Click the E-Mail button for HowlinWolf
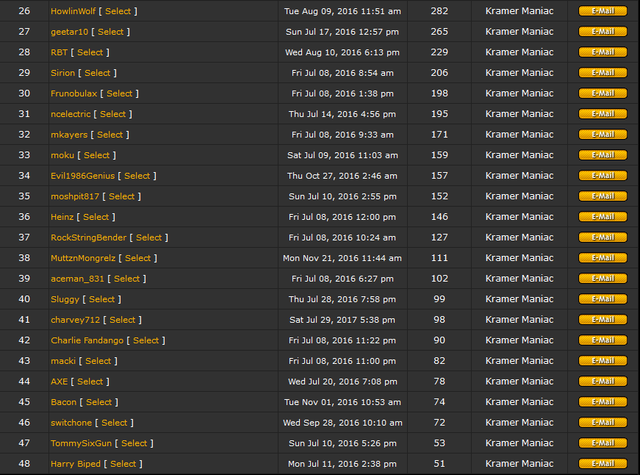 [x=603, y=11]
